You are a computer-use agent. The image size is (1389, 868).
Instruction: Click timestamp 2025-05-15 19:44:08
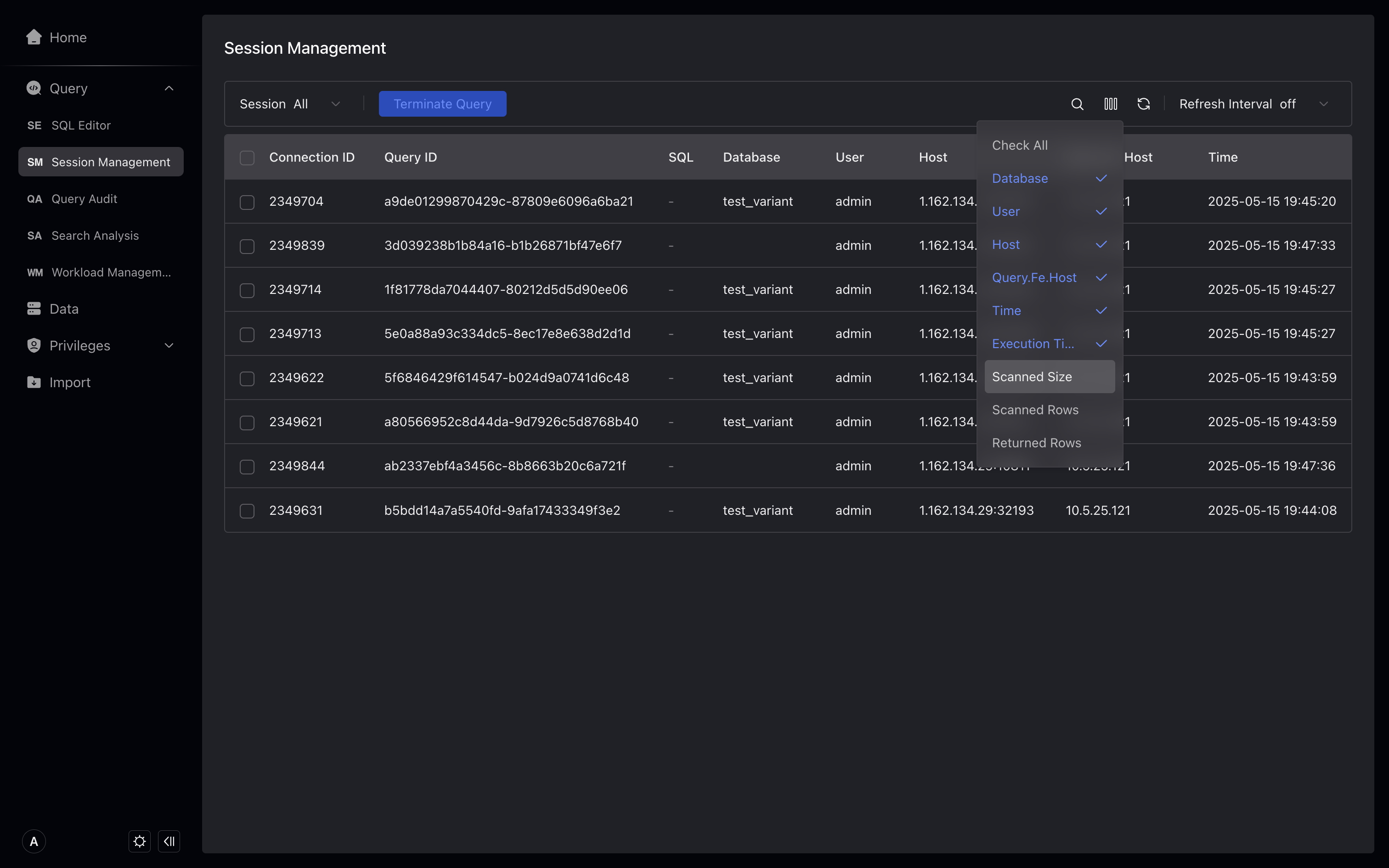coord(1272,510)
